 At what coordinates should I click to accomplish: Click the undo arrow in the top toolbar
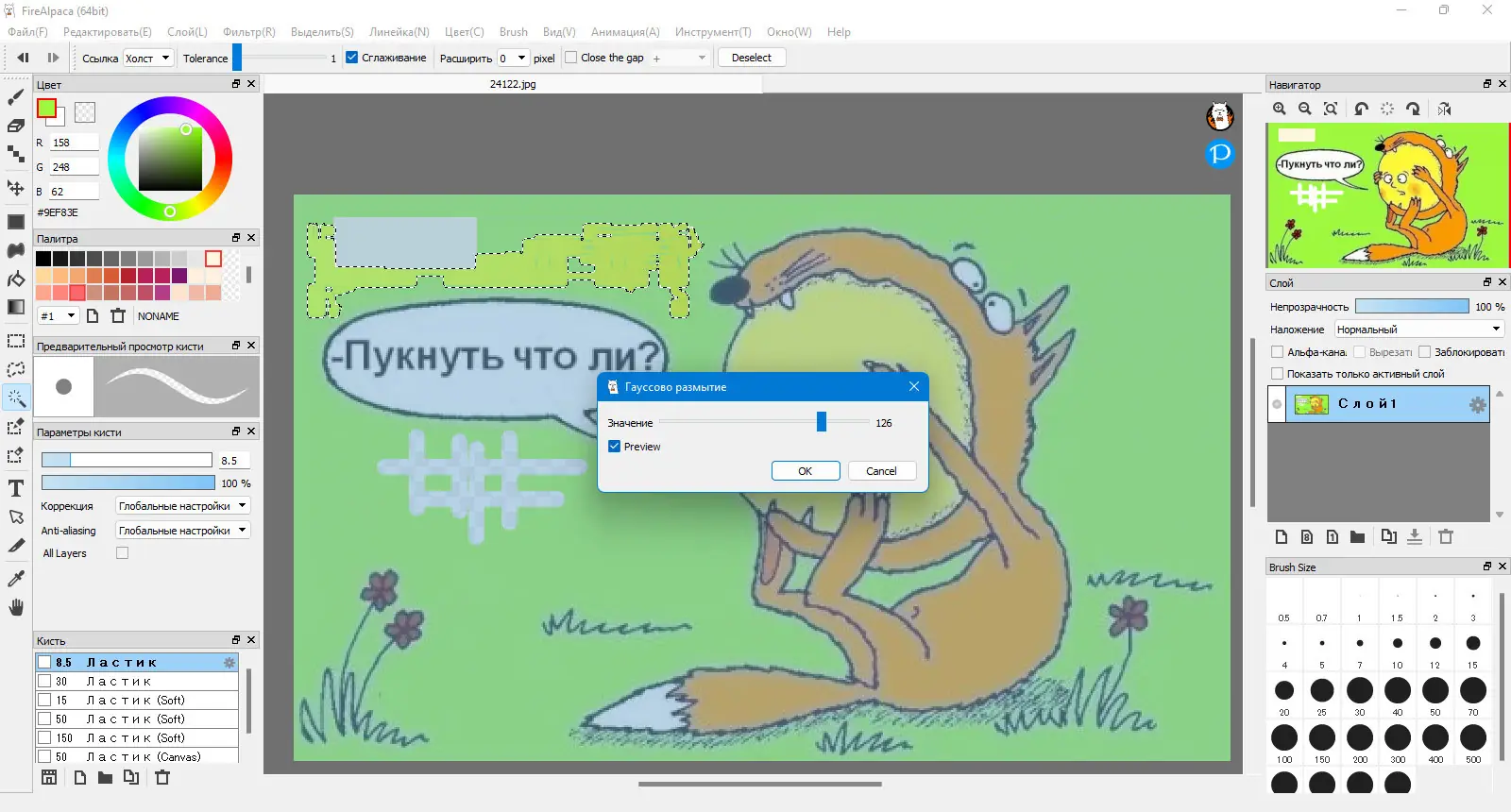tap(23, 58)
